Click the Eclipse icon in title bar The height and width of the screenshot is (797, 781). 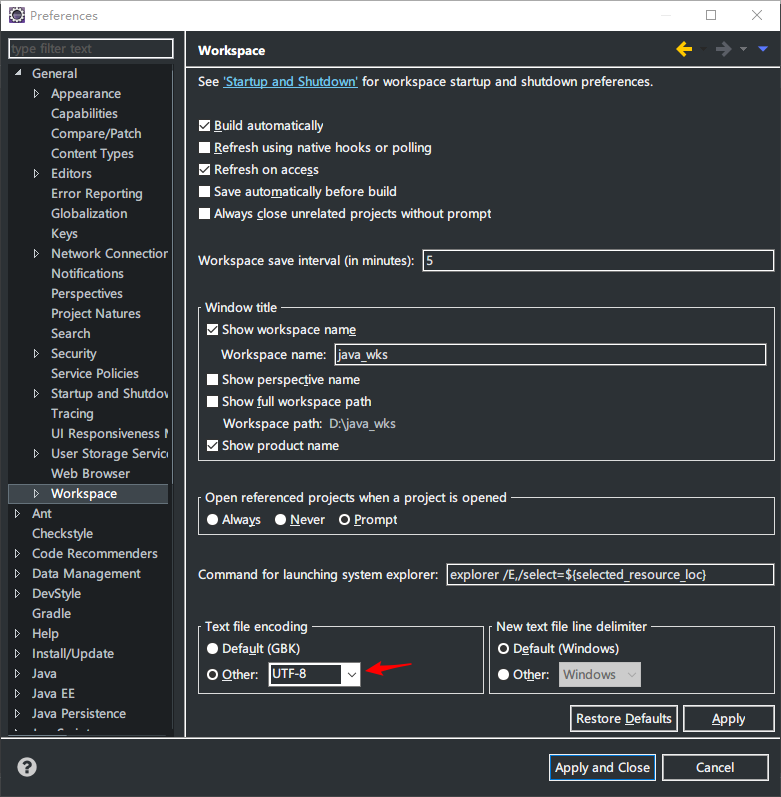coord(16,15)
